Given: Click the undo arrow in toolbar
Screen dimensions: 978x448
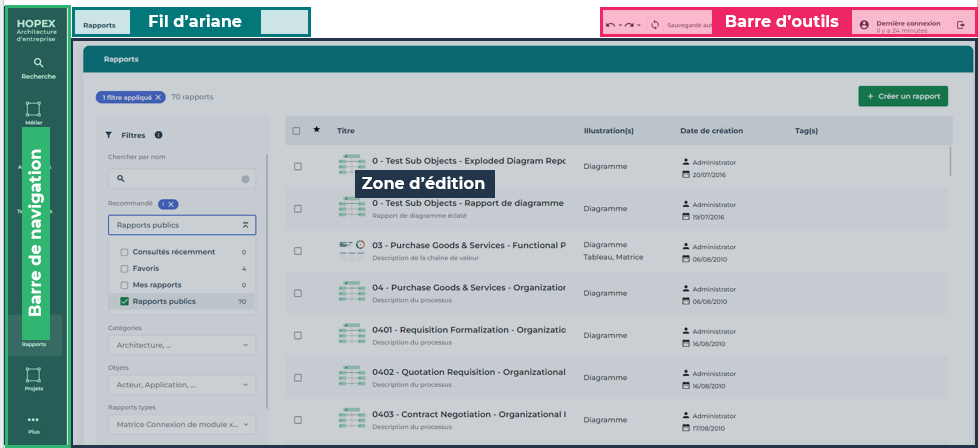Looking at the screenshot, I should pyautogui.click(x=611, y=24).
